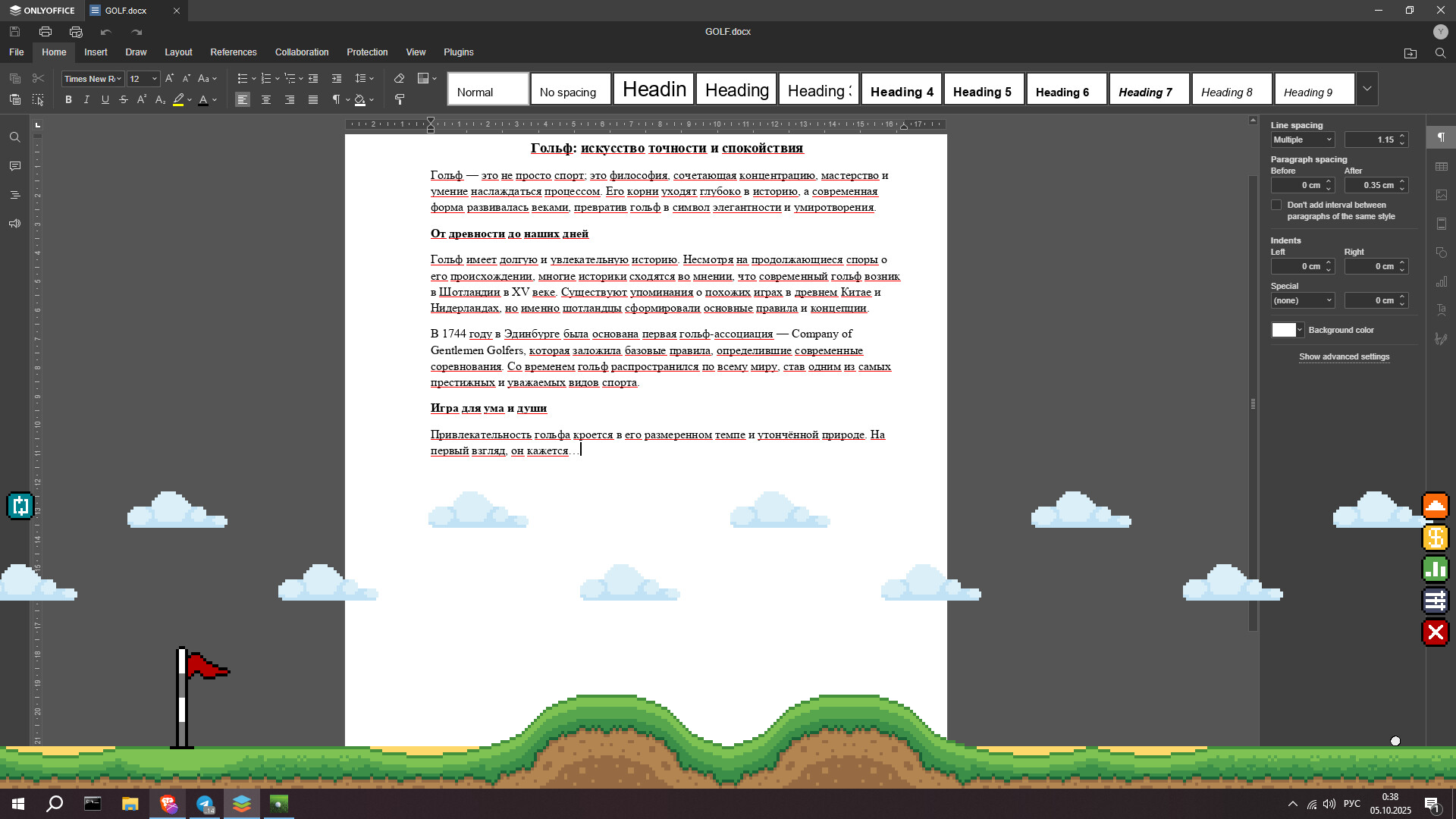Open the Comments sidebar panel
This screenshot has height=819, width=1456.
click(x=15, y=166)
